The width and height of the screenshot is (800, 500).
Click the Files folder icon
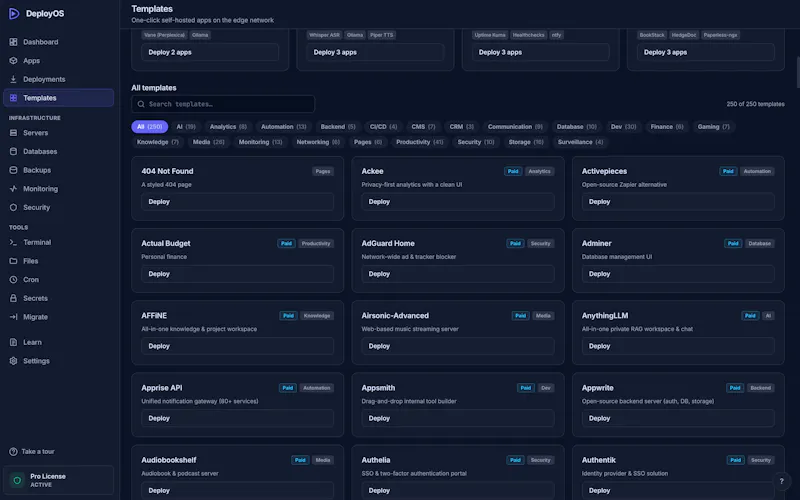point(13,261)
